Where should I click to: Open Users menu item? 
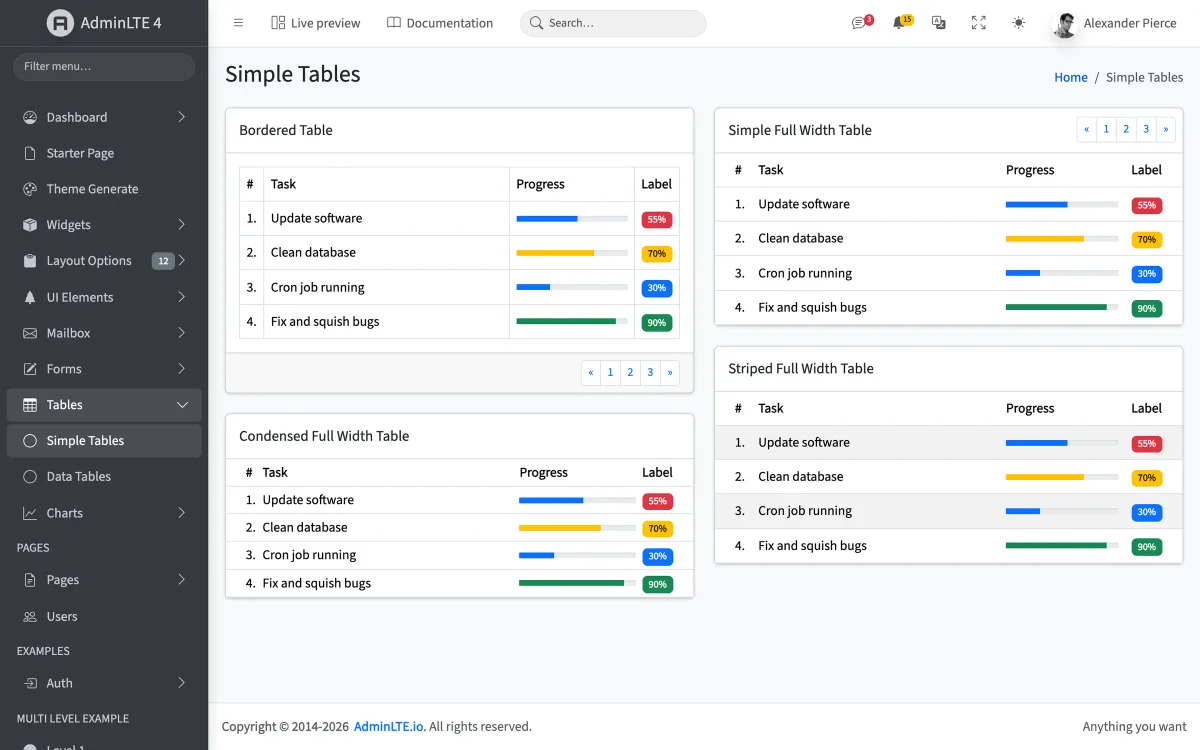(104, 617)
